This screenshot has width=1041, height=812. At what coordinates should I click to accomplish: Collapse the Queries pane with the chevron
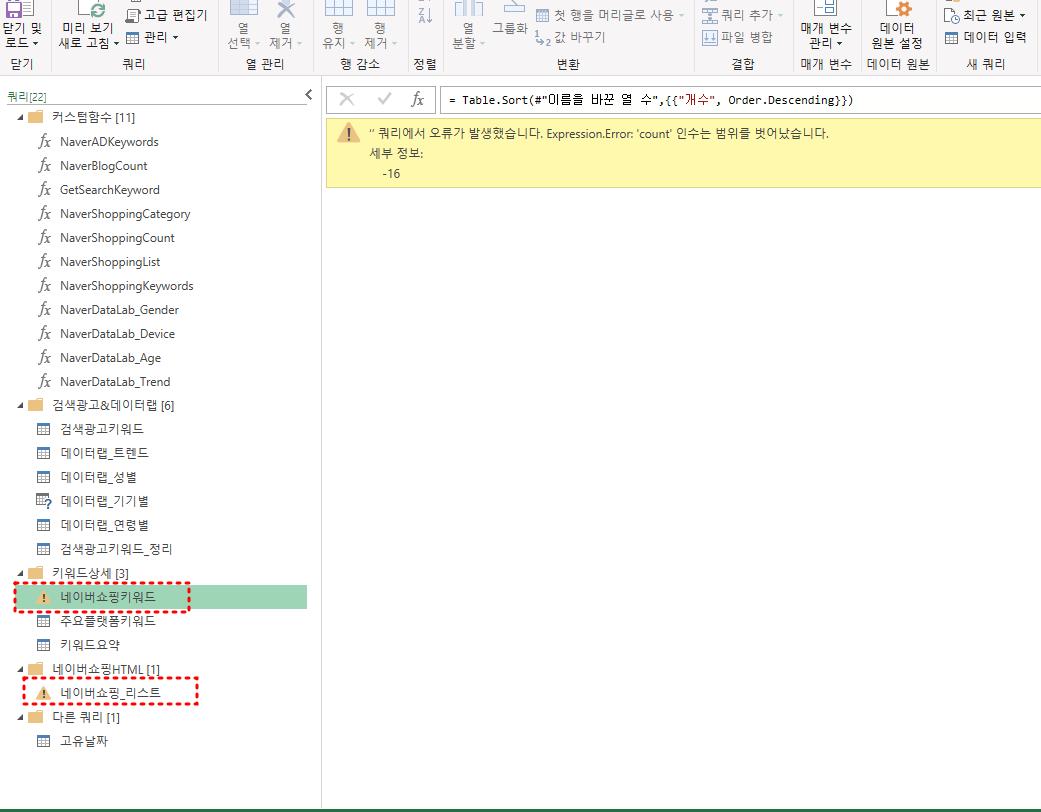pos(308,96)
